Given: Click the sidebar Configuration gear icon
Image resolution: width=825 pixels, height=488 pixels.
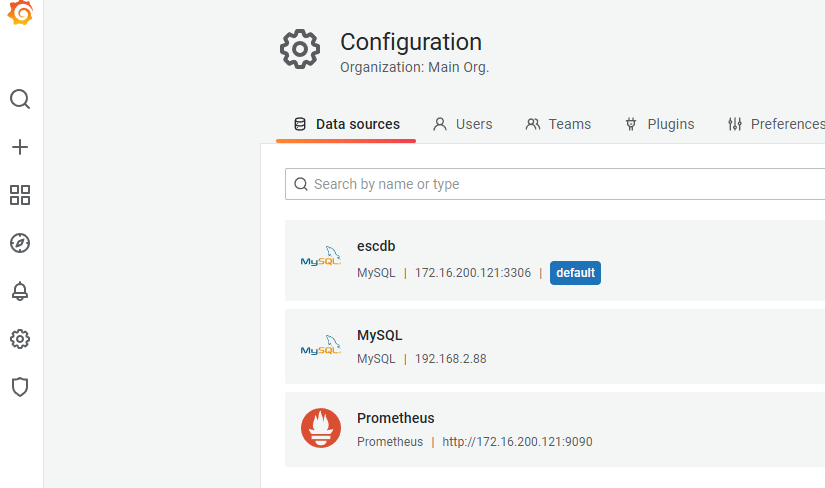Looking at the screenshot, I should 20,339.
